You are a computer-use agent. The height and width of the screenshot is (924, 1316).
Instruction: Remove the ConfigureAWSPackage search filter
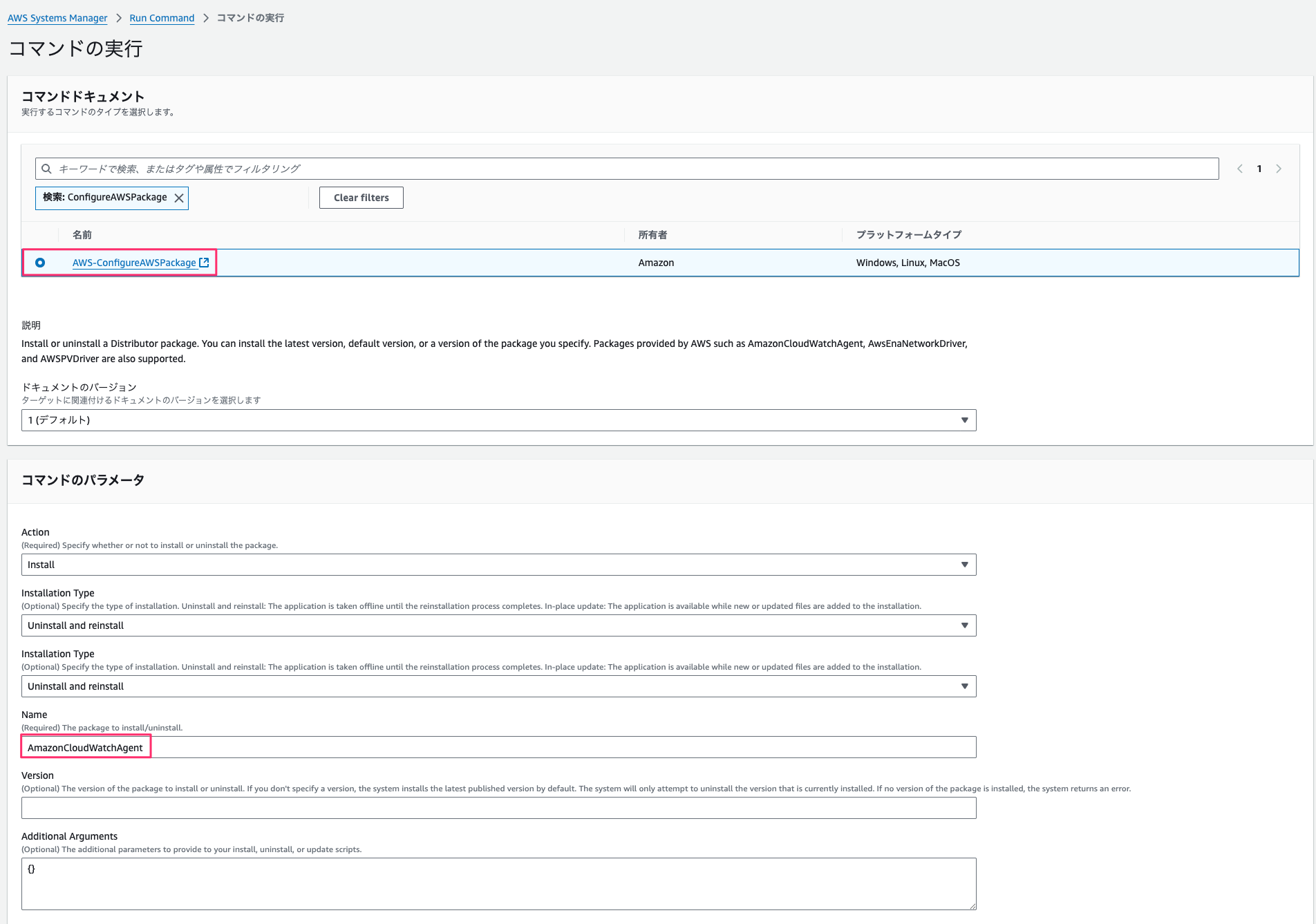[x=179, y=198]
